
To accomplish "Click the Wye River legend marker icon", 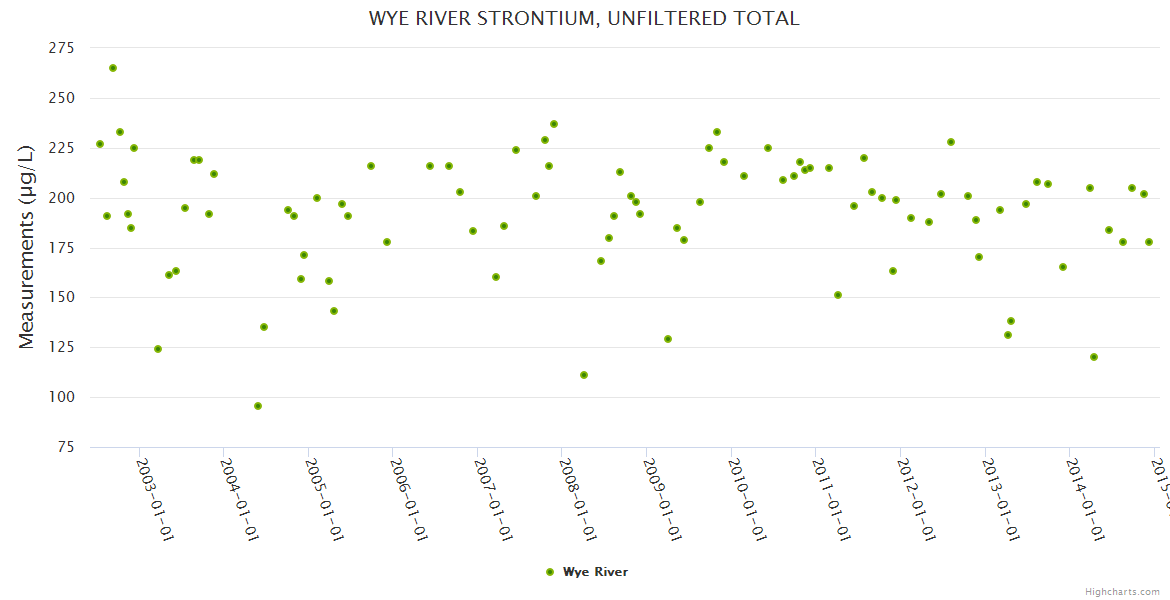I will [x=549, y=572].
